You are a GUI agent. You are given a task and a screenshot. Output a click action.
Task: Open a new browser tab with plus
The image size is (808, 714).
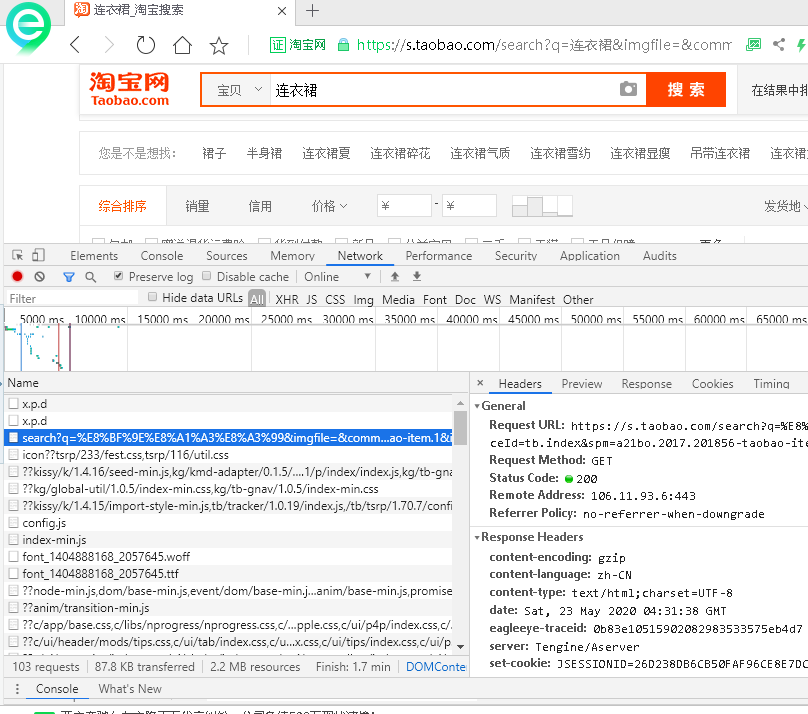tap(312, 10)
